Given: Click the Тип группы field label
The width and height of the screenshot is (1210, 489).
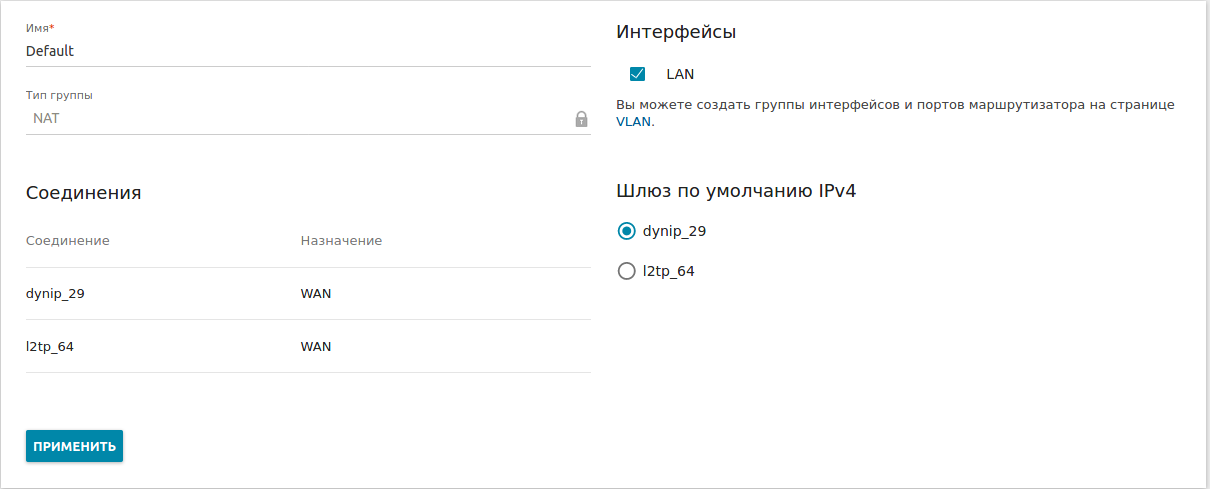Looking at the screenshot, I should [x=59, y=95].
